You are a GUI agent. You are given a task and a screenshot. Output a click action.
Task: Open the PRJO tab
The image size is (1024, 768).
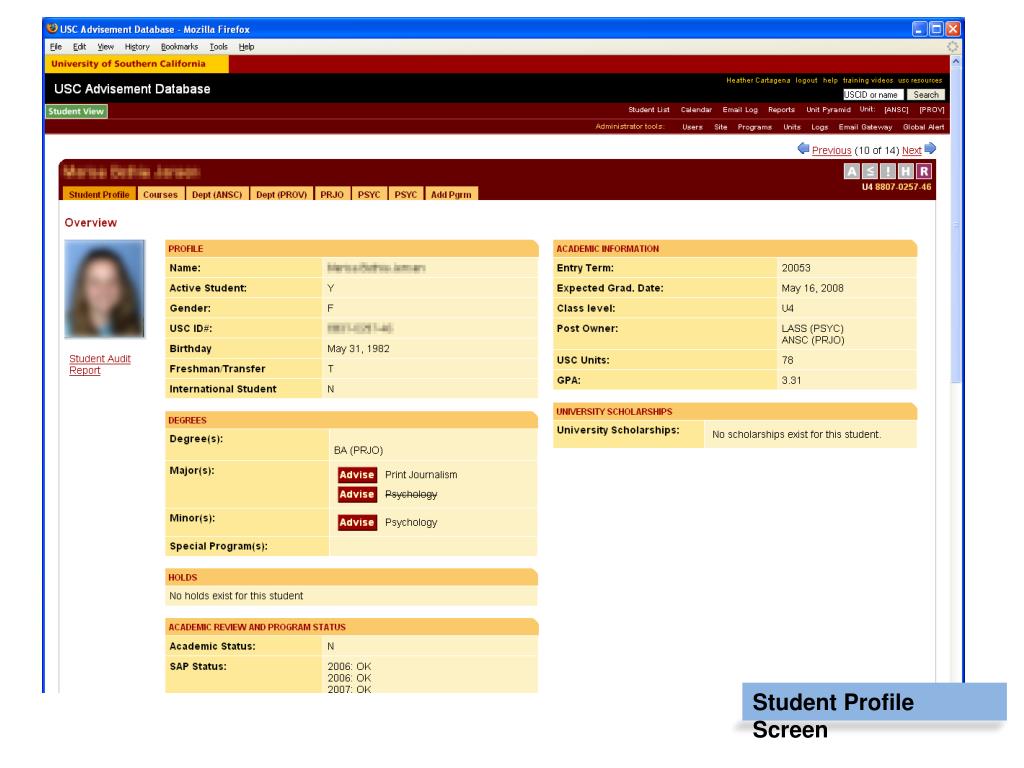332,195
